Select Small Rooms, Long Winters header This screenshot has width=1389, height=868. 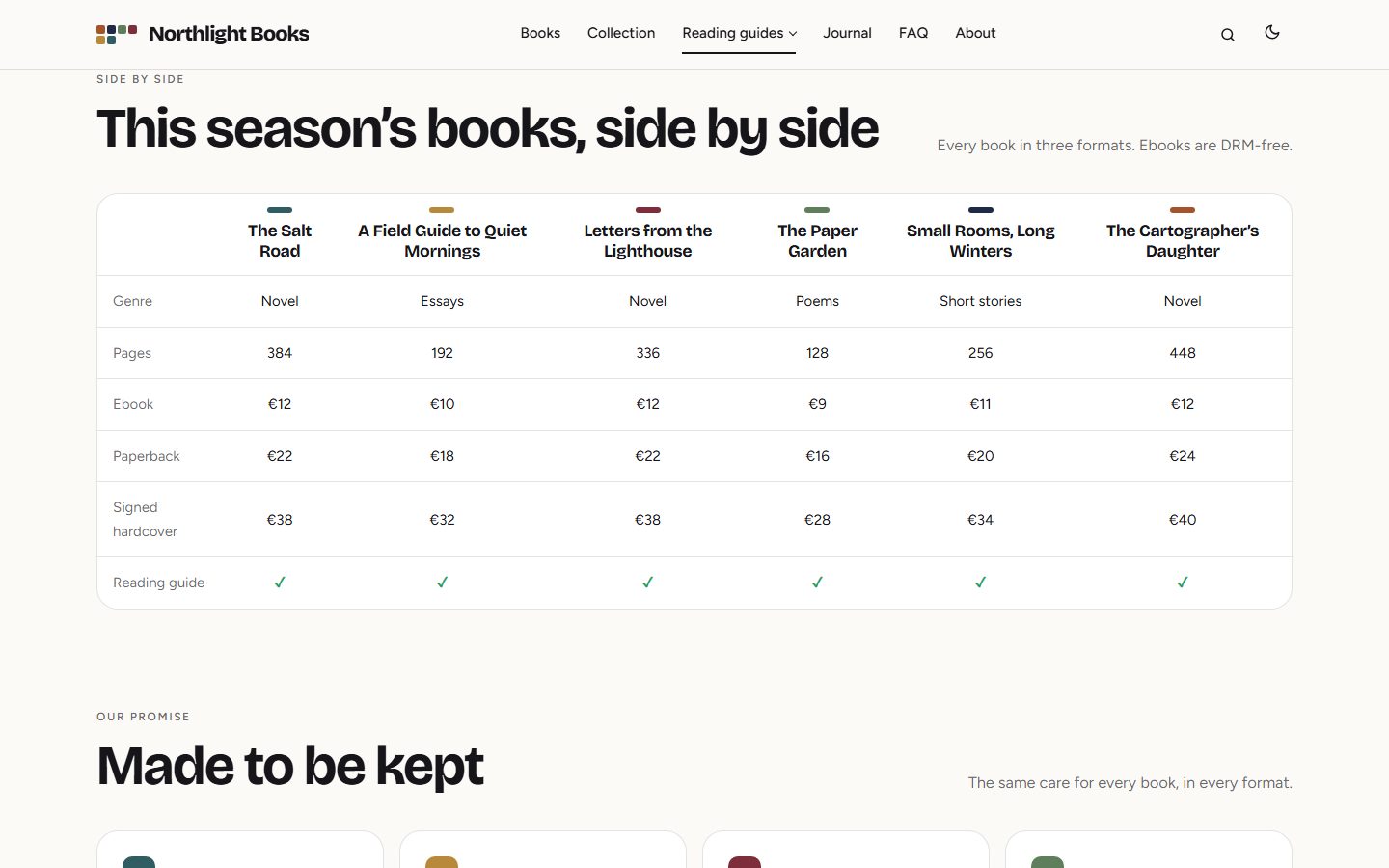coord(980,240)
